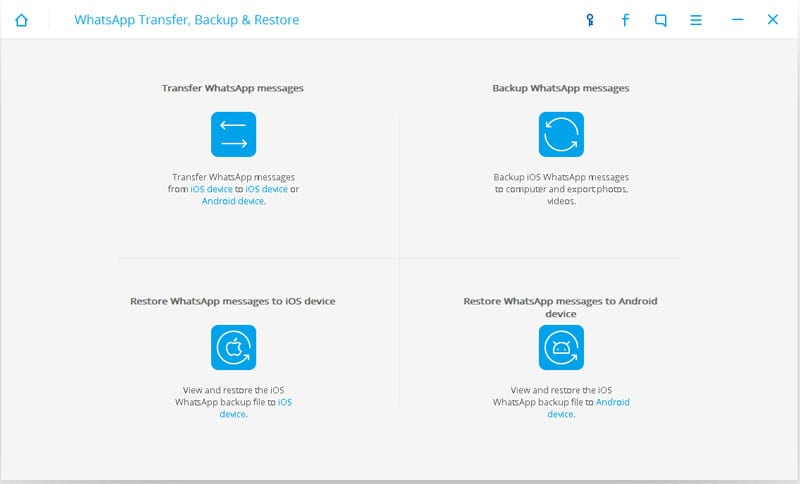The height and width of the screenshot is (484, 800).
Task: Click the Backup WhatsApp messages sync icon
Action: coord(561,134)
